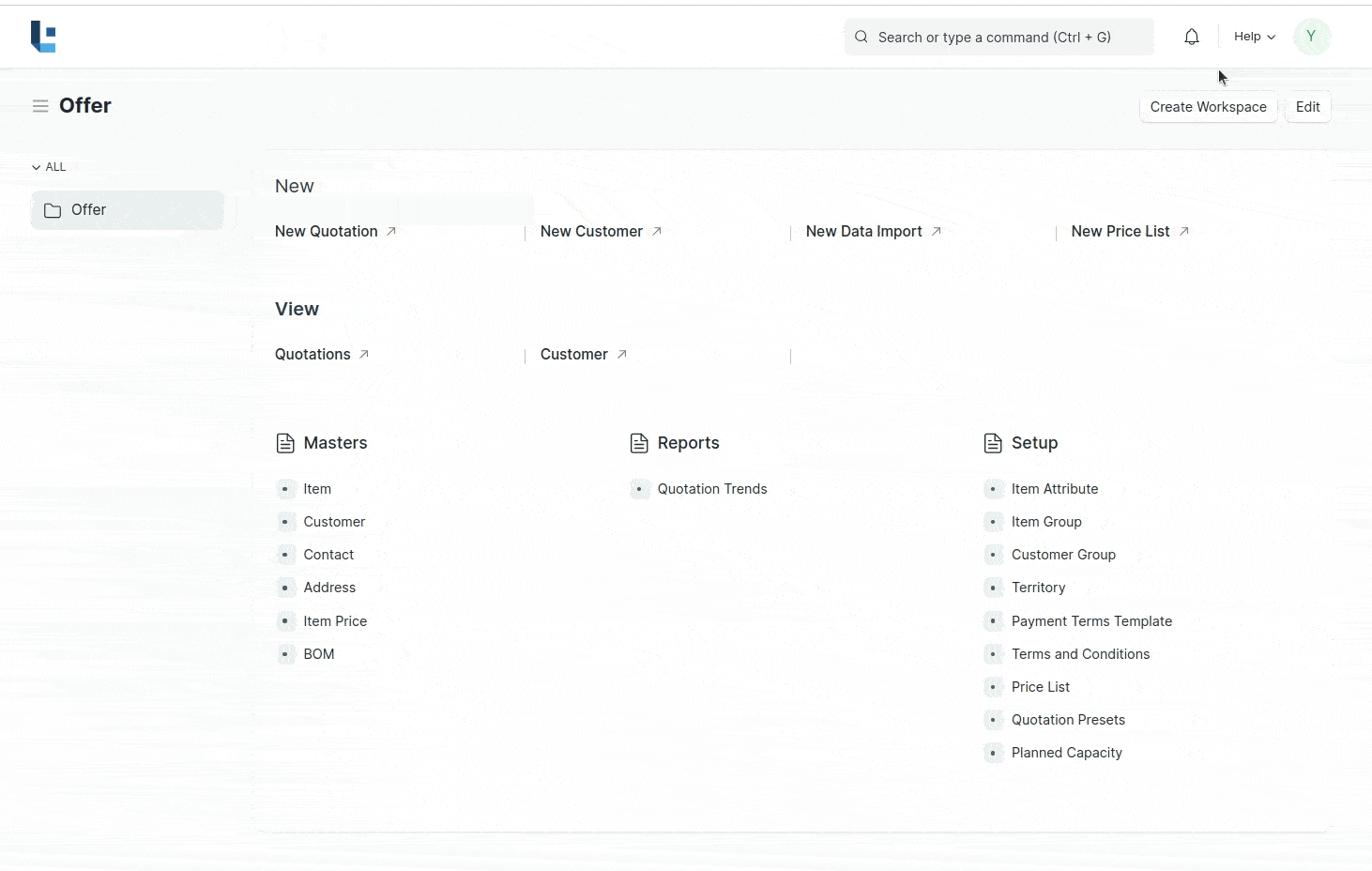Viewport: 1372px width, 871px height.
Task: Click the Create Workspace button
Action: (1208, 107)
